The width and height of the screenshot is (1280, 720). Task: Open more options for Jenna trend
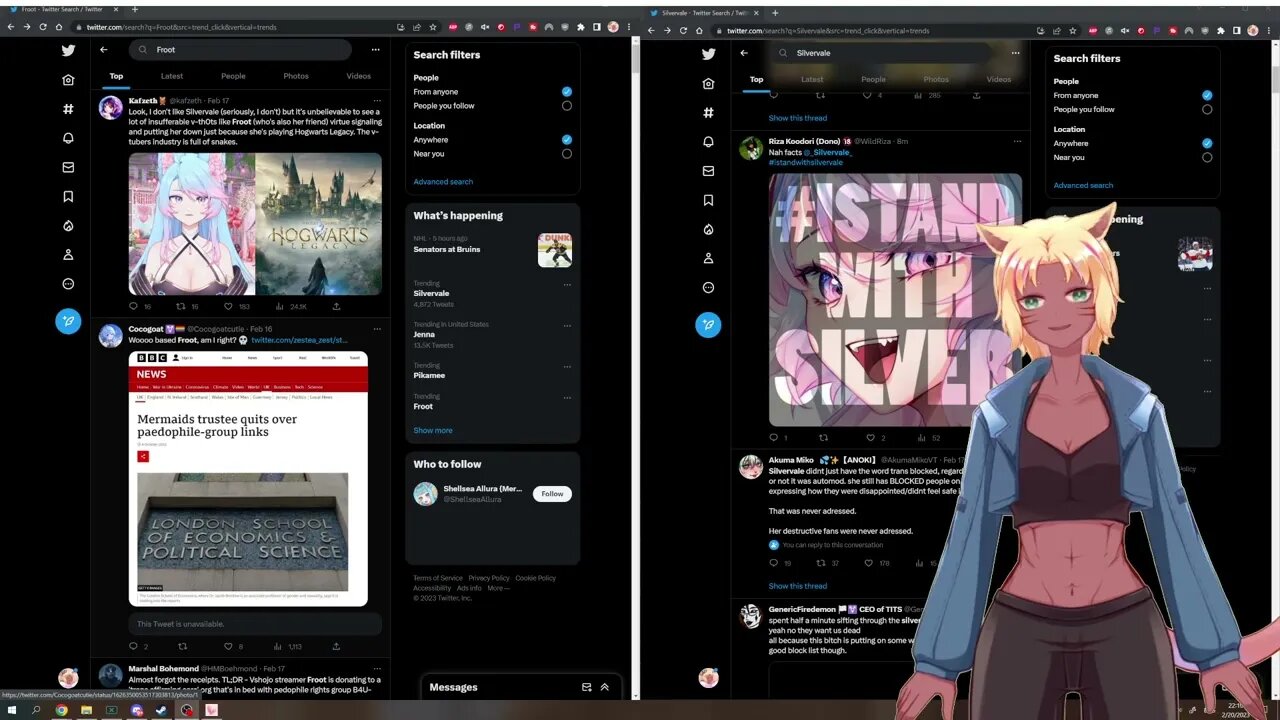pos(567,325)
